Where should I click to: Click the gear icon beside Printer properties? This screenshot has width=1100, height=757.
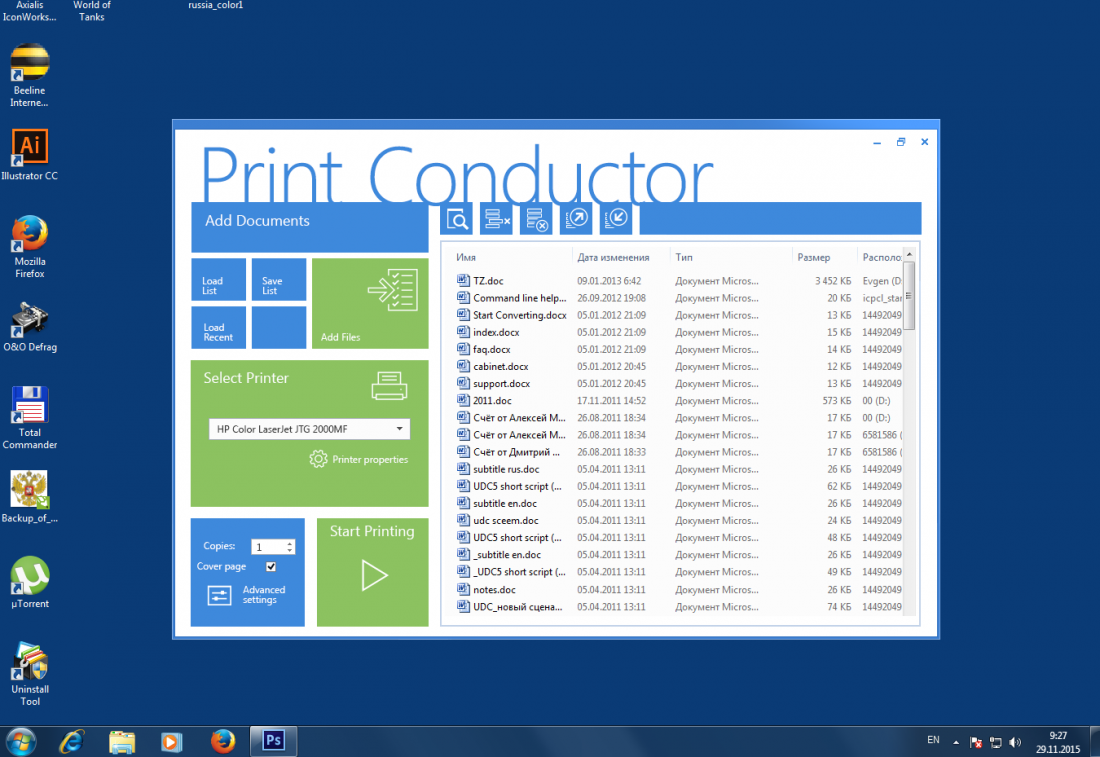[x=318, y=459]
